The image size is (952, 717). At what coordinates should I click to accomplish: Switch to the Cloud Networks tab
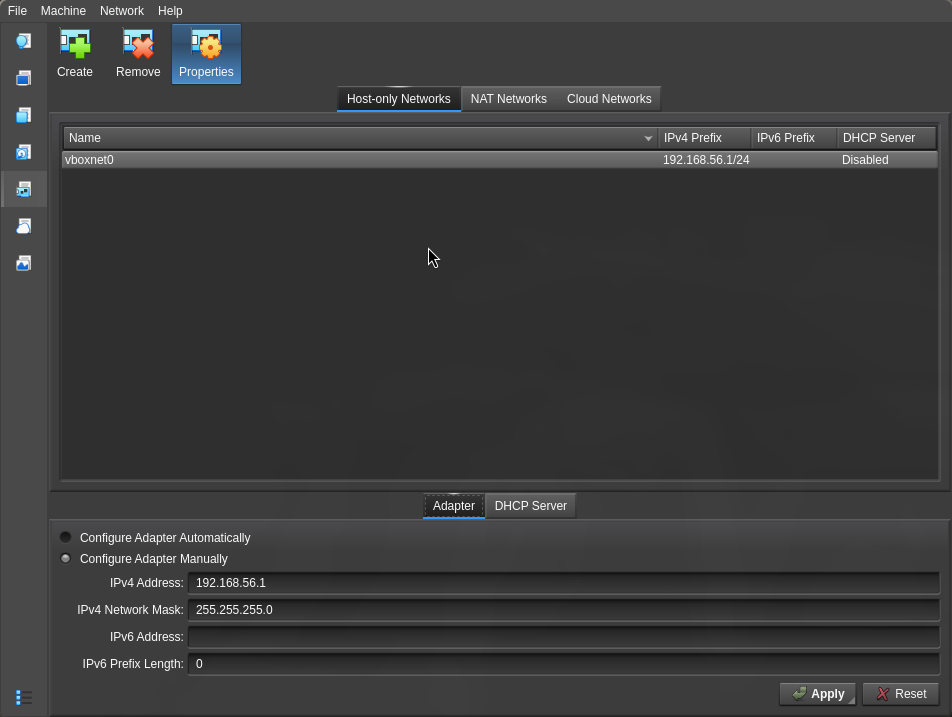tap(609, 99)
